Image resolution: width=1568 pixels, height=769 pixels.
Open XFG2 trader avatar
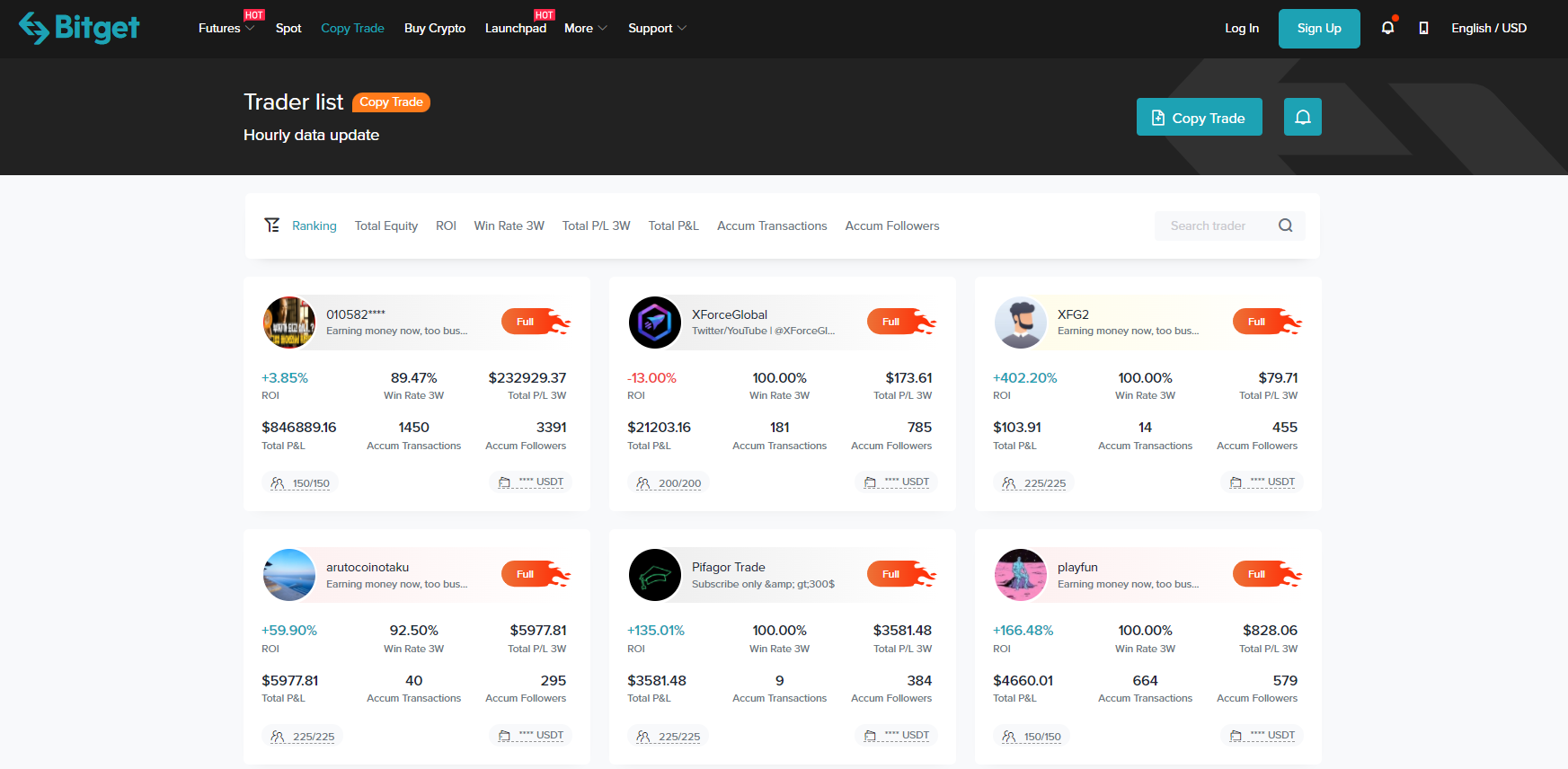coord(1021,323)
